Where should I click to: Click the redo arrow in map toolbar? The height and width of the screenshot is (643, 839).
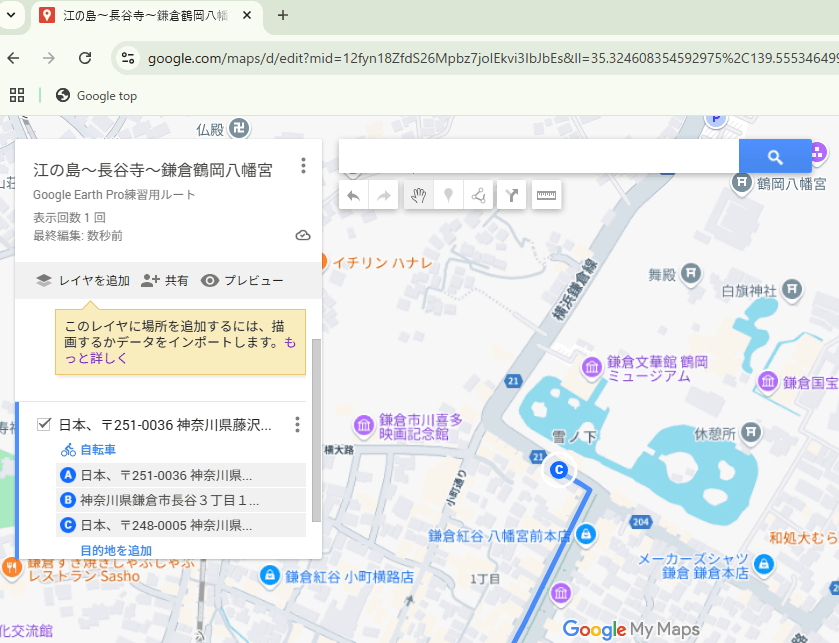[x=383, y=196]
